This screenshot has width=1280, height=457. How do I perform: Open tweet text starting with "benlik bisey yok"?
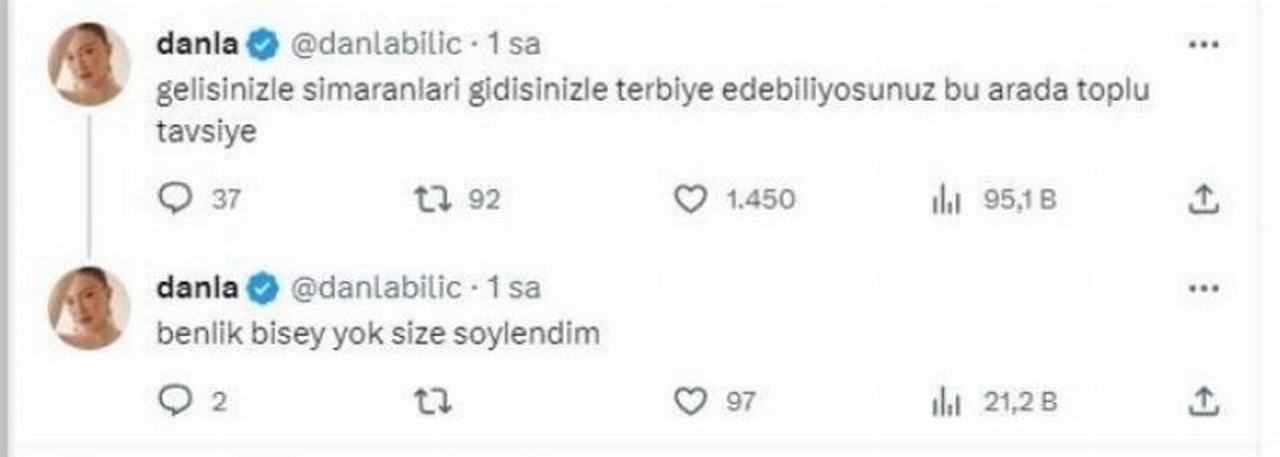(x=378, y=333)
